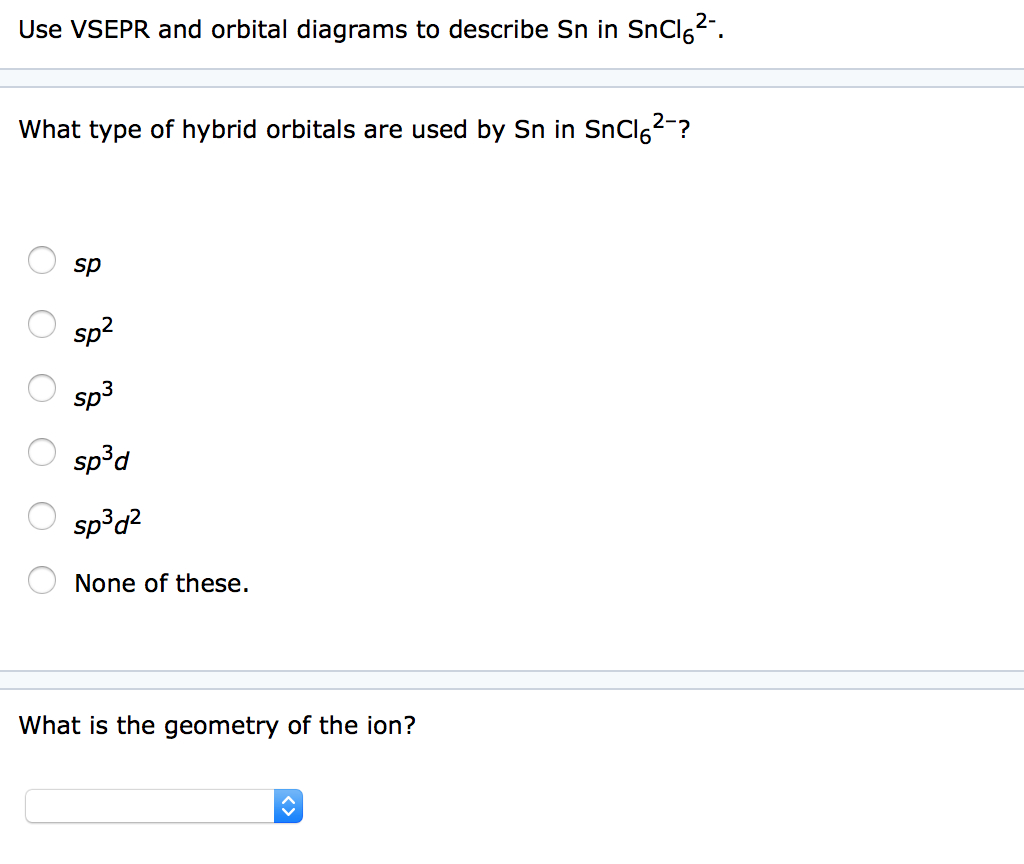Click the sp³ answer label text
Screen dimensions: 1024x864
pyautogui.click(x=93, y=394)
